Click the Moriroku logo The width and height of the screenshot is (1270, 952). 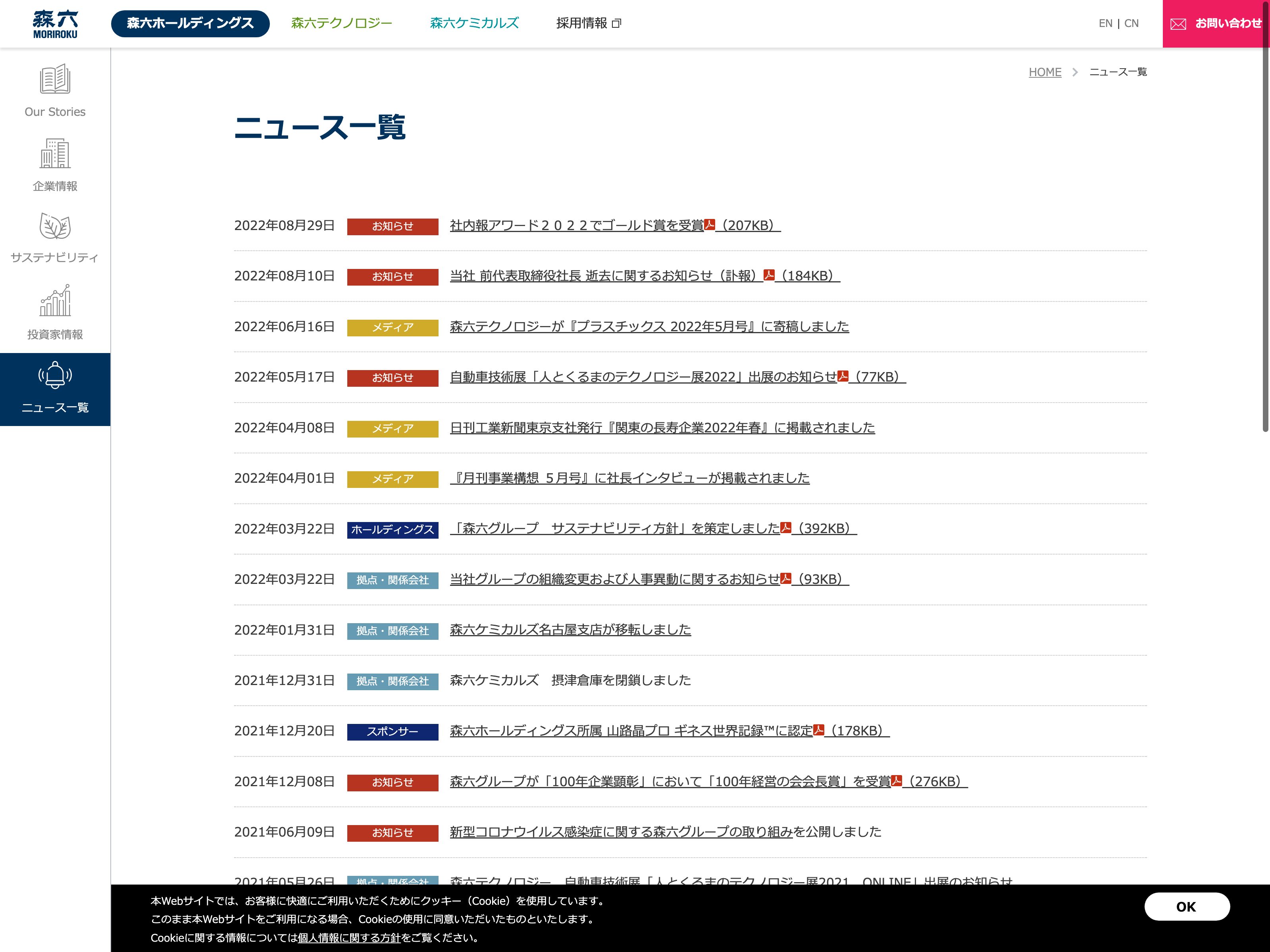click(55, 24)
